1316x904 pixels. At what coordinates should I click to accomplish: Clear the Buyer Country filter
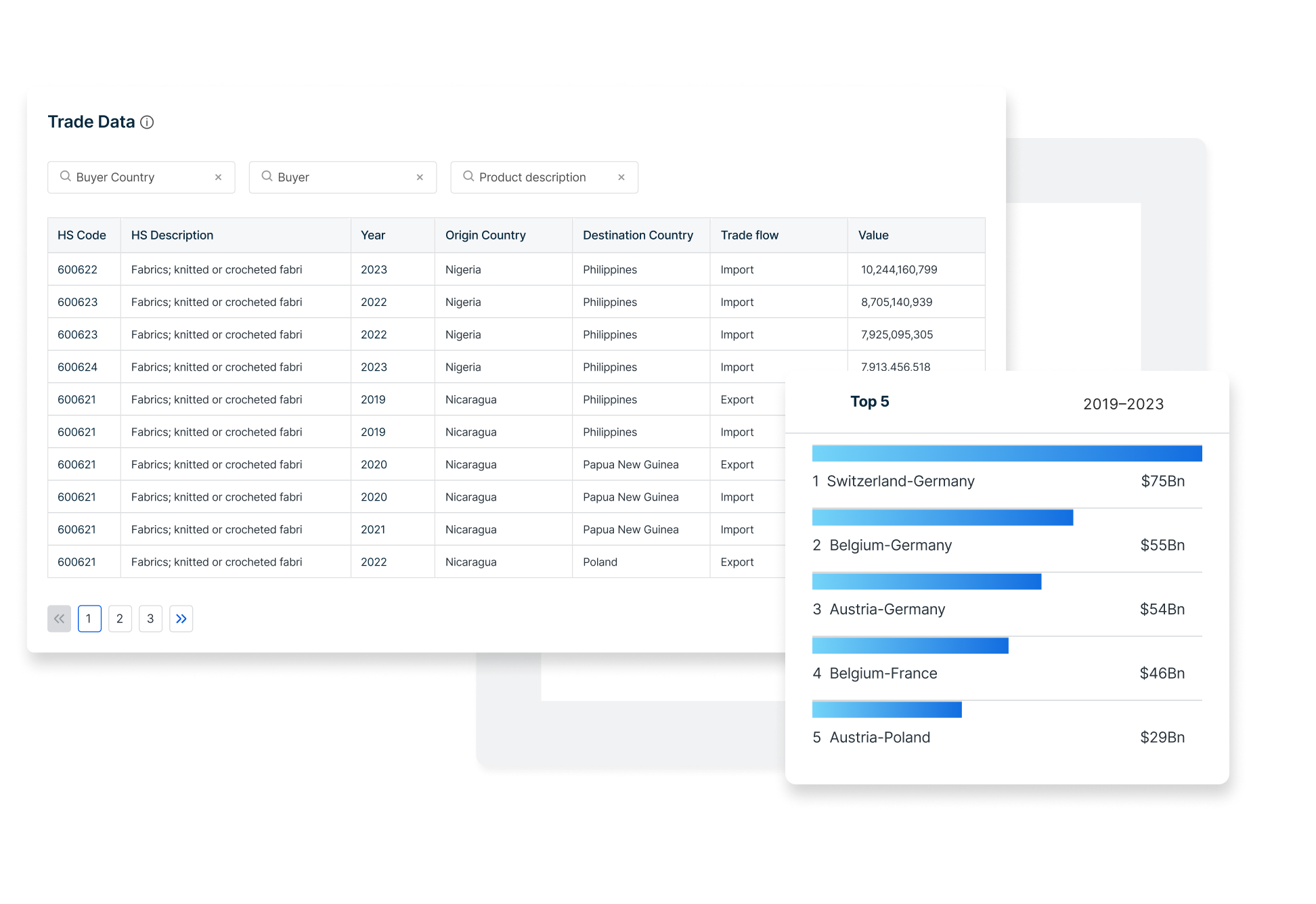tap(218, 177)
